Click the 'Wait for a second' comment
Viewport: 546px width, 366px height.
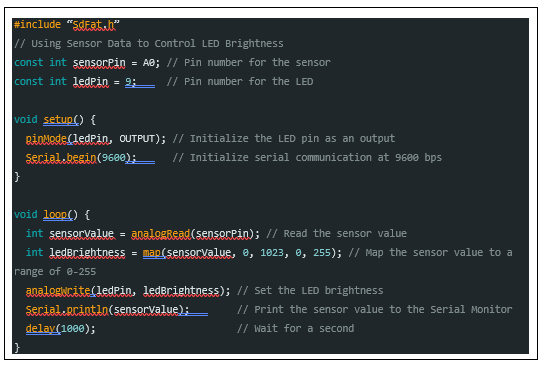point(296,328)
